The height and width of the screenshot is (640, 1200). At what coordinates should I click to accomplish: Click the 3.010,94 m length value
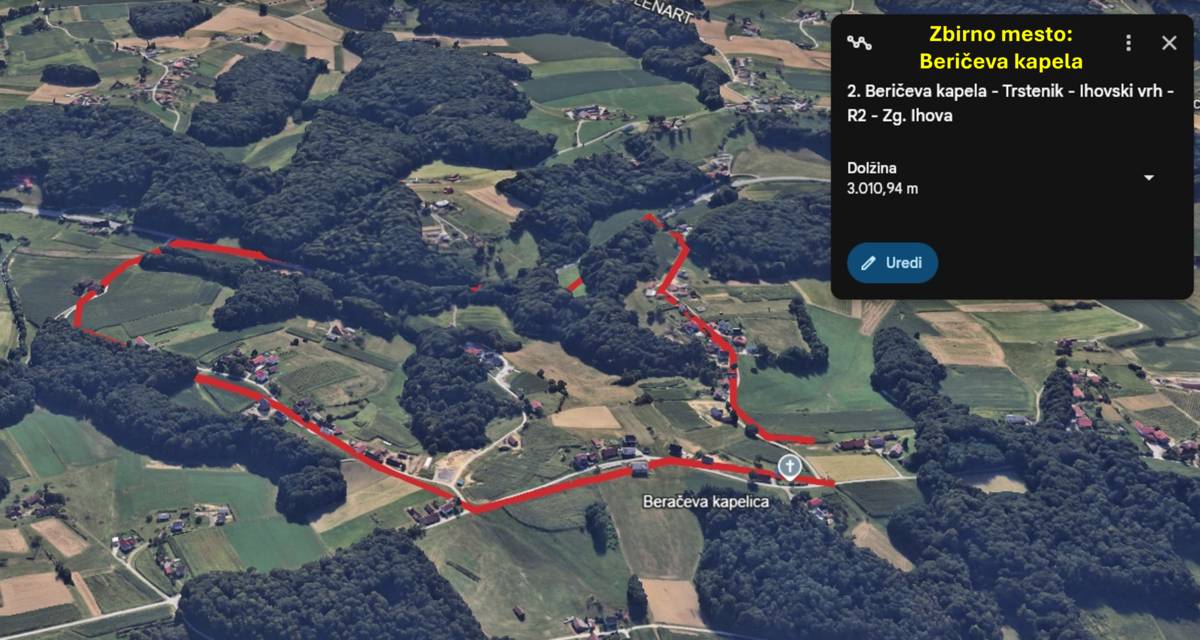(x=883, y=188)
